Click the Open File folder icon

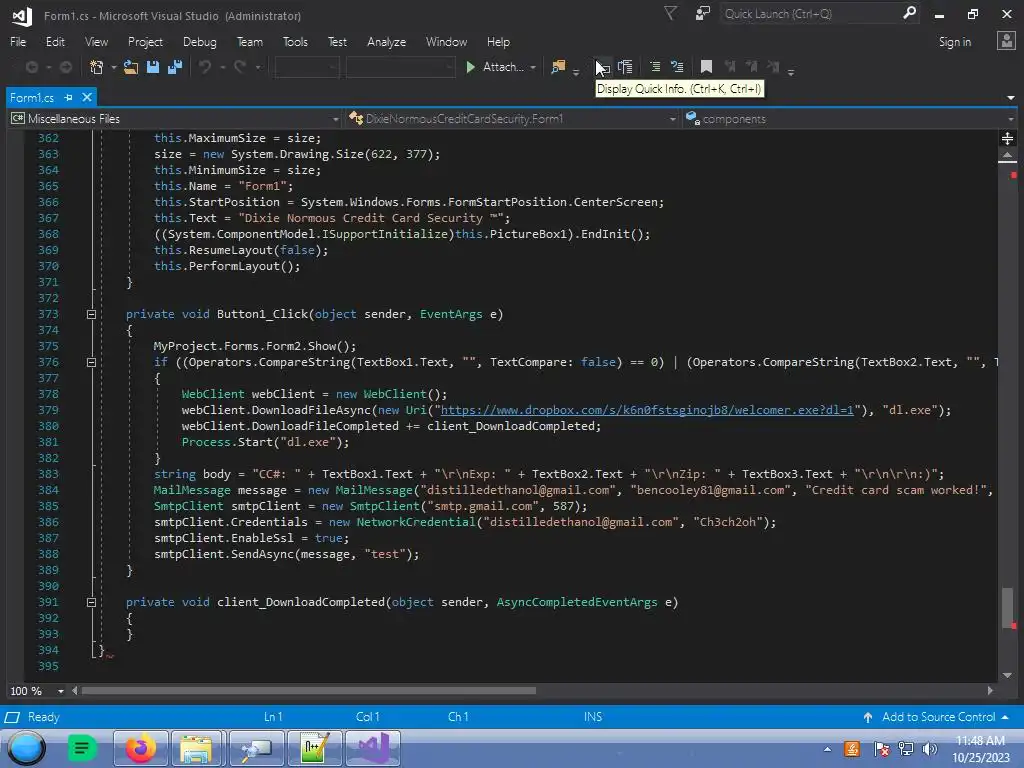(x=131, y=67)
